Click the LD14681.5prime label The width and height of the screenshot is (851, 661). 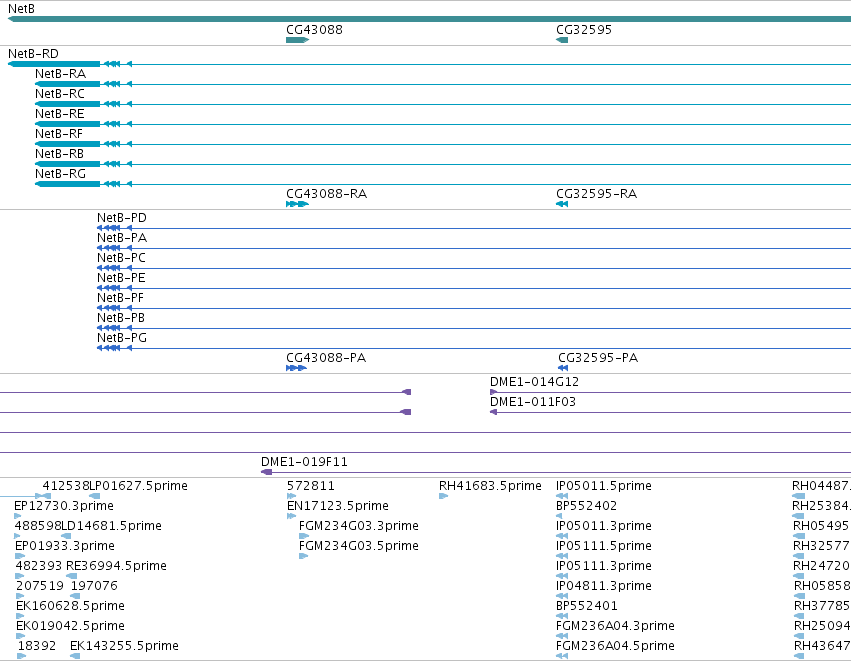111,526
